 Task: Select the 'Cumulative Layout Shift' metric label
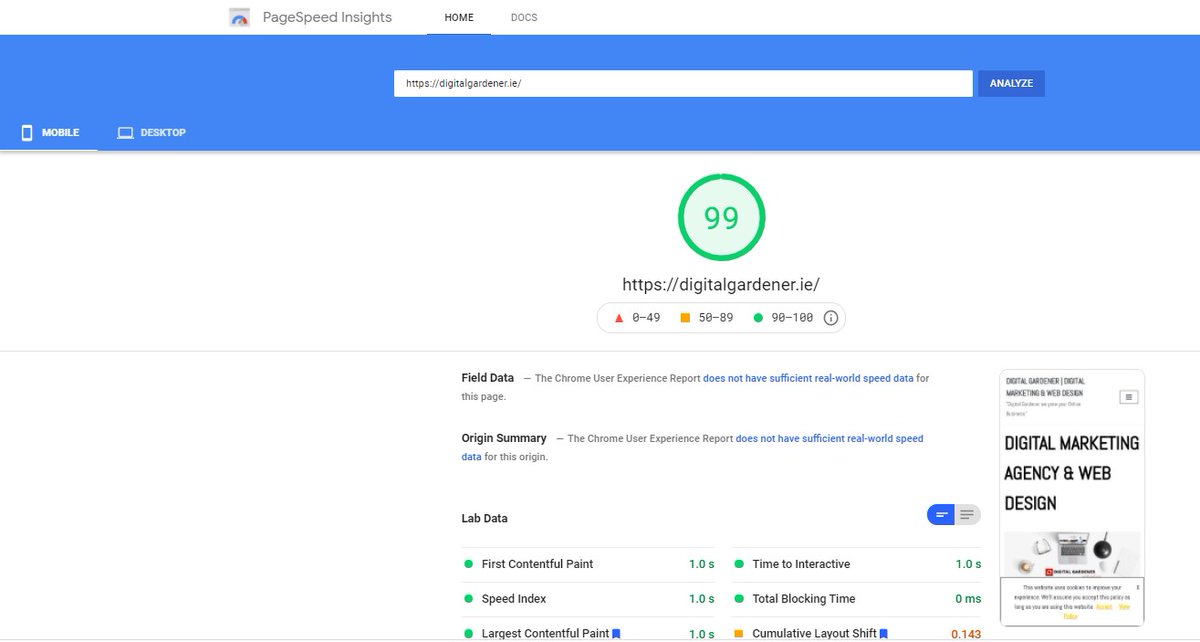coord(815,634)
